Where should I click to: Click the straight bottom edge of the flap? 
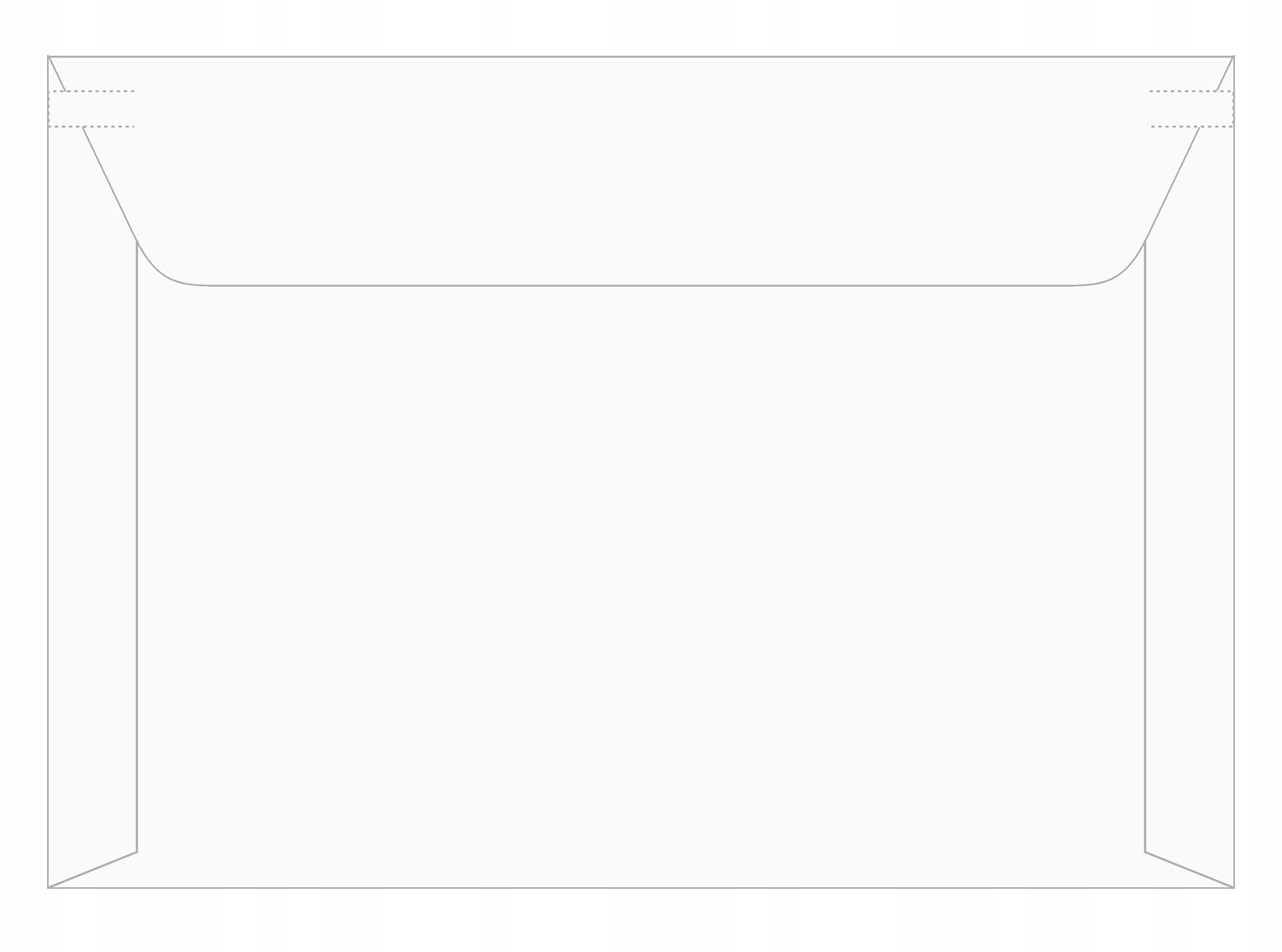pos(641,285)
